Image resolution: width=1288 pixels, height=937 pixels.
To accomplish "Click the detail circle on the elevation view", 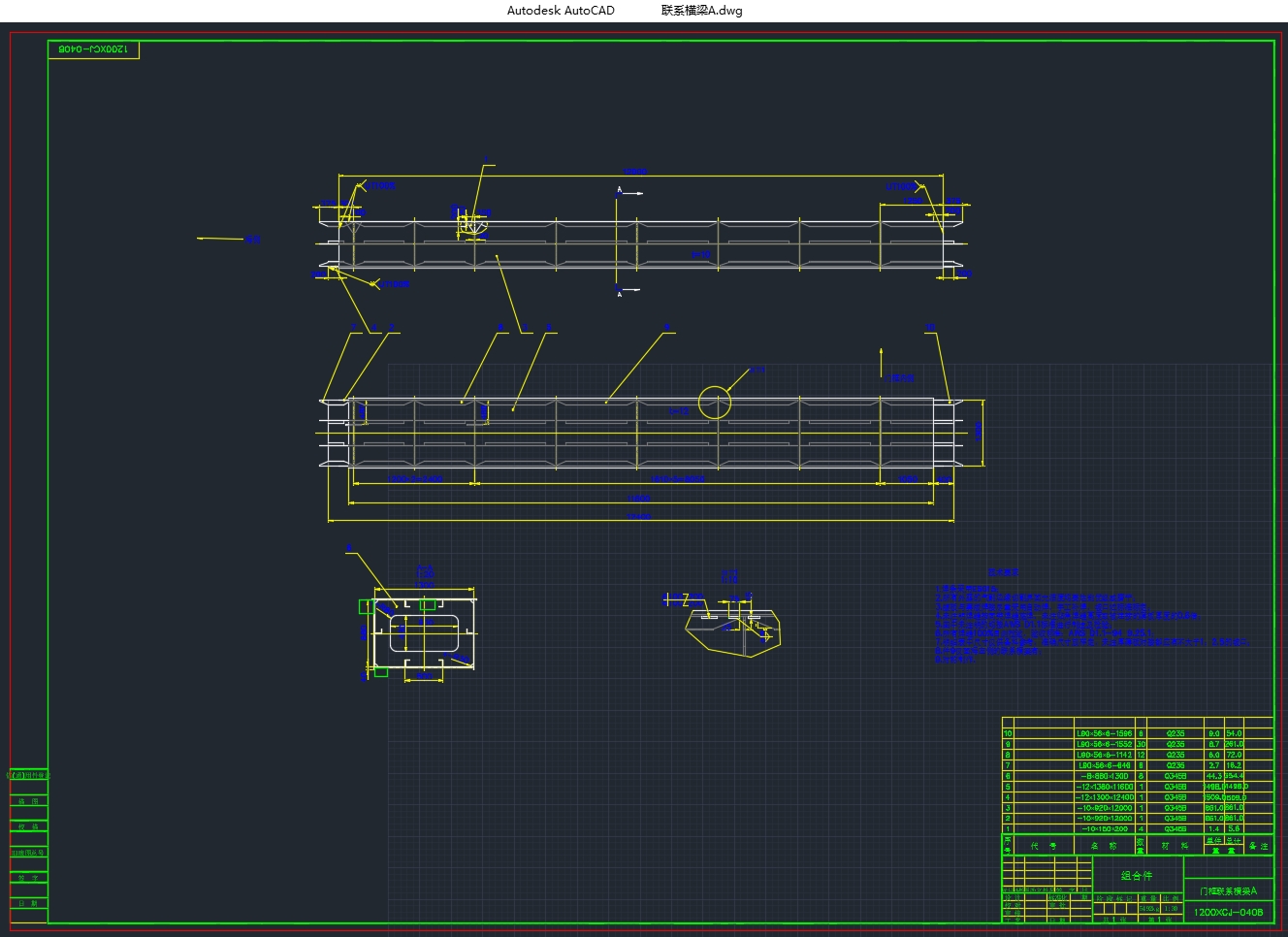I will coord(715,403).
